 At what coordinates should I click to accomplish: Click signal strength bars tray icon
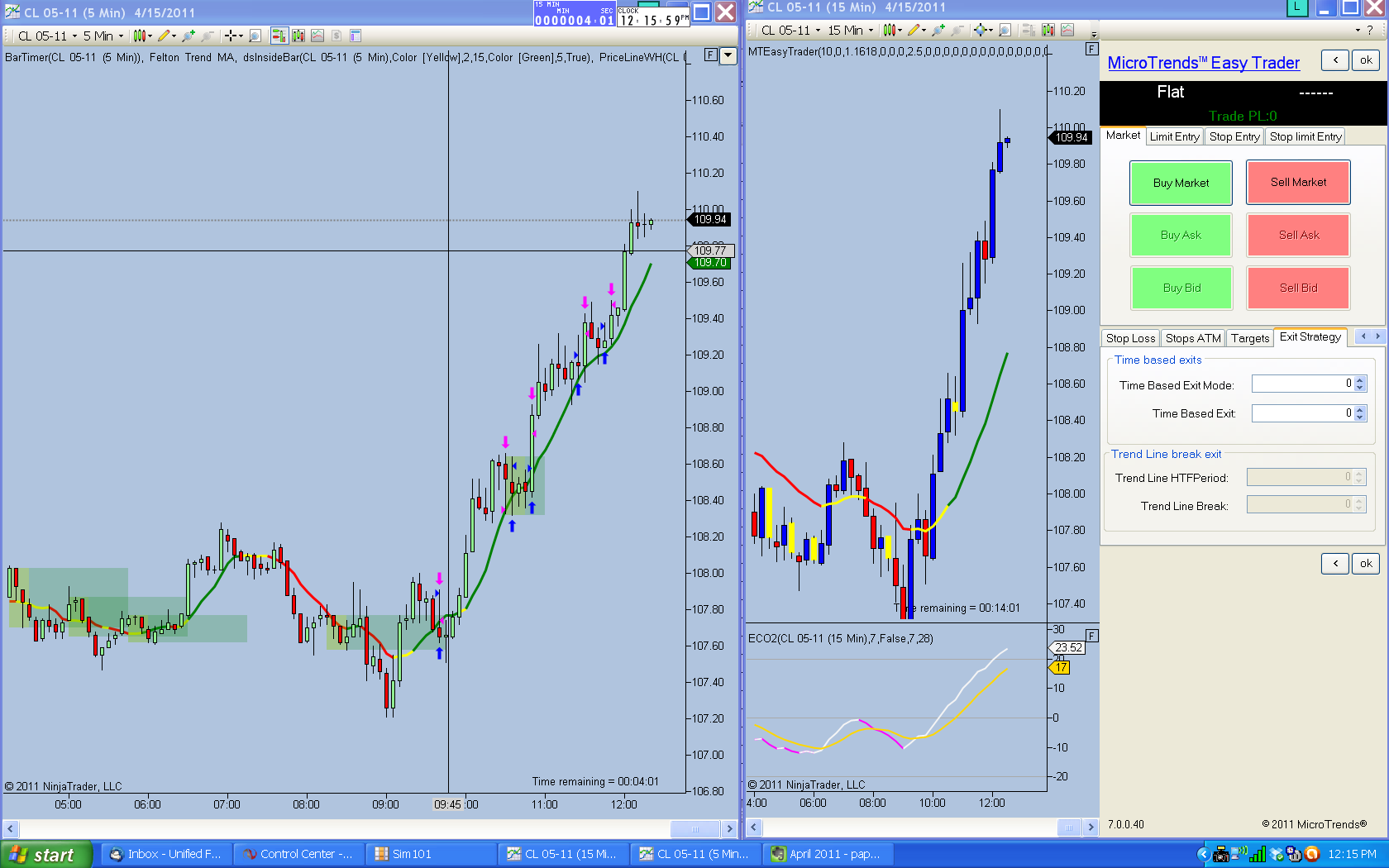(1258, 855)
